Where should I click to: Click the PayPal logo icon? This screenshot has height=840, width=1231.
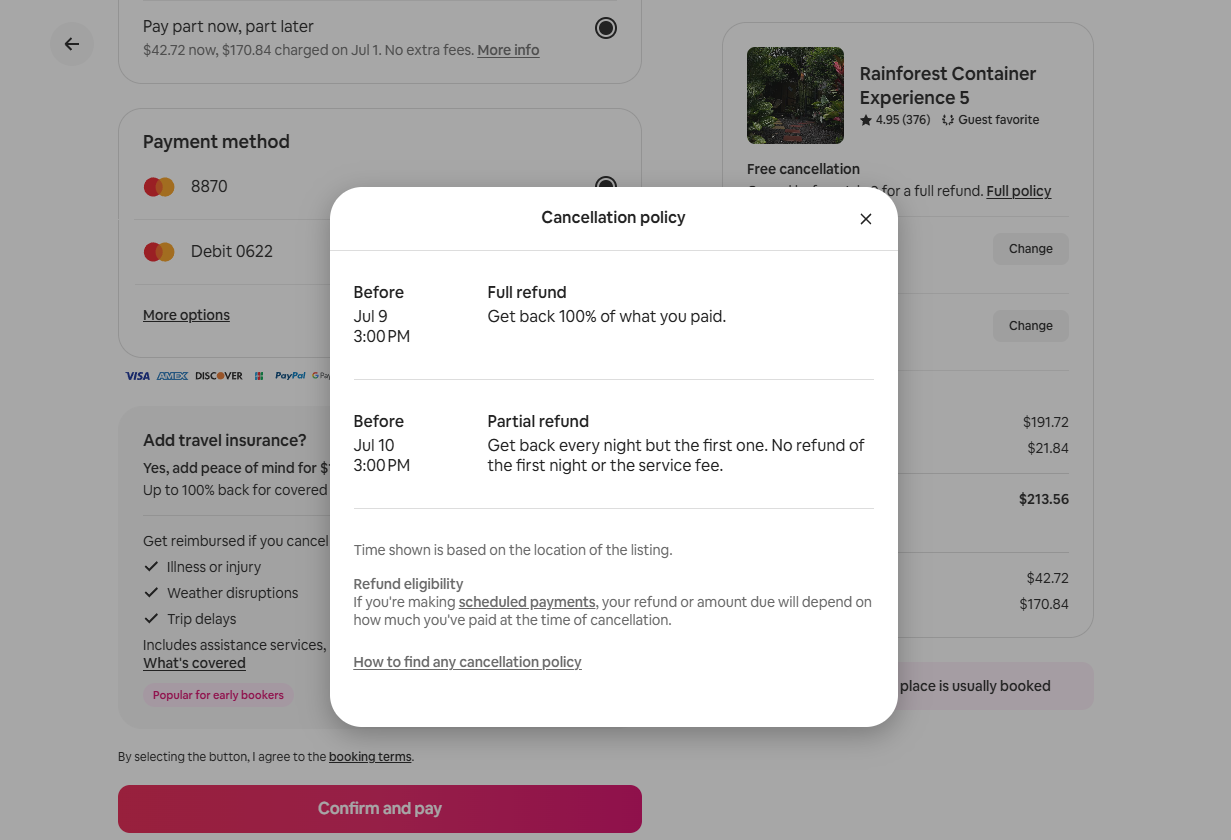coord(290,376)
